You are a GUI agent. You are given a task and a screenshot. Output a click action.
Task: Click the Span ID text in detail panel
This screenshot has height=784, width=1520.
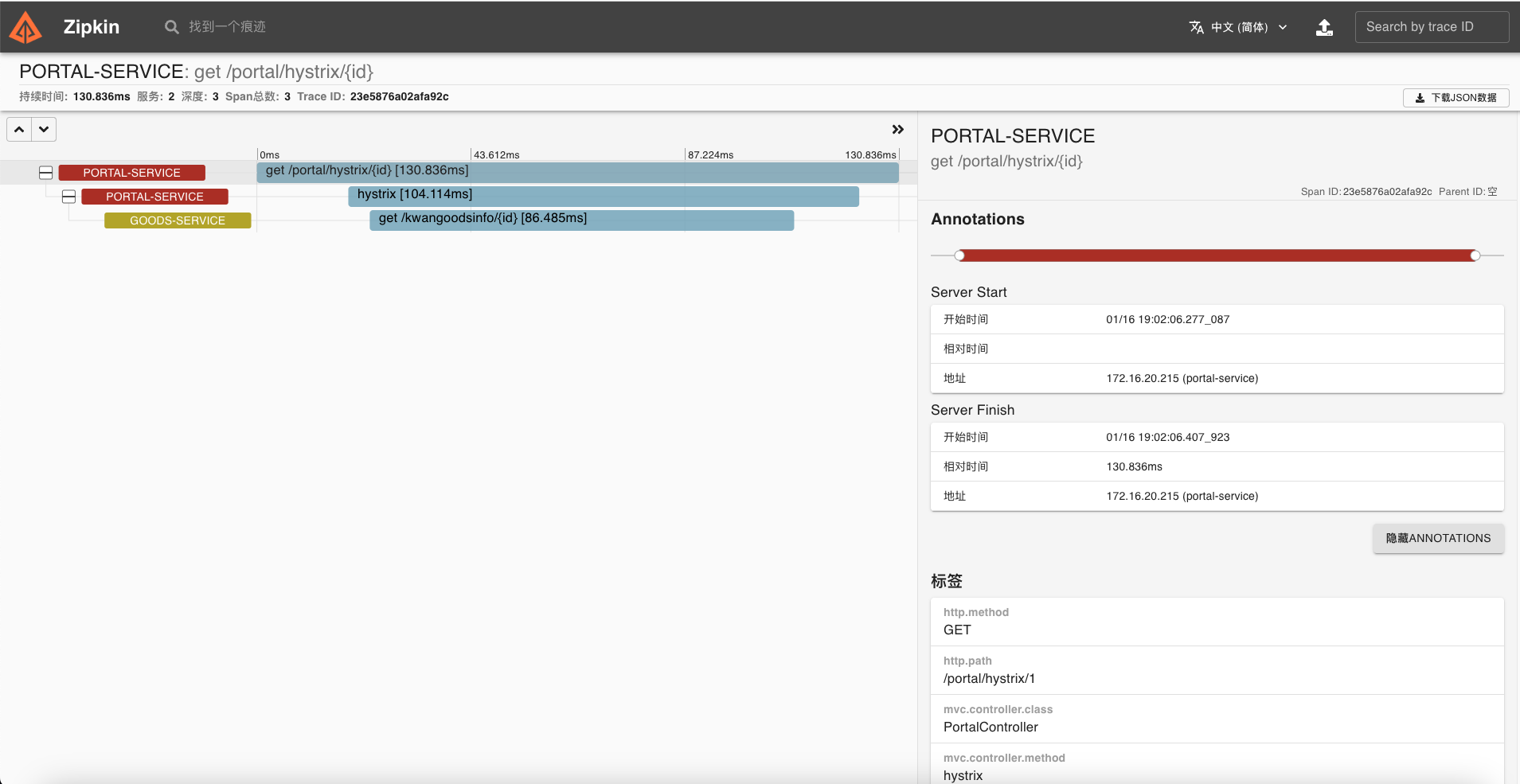click(x=1366, y=192)
